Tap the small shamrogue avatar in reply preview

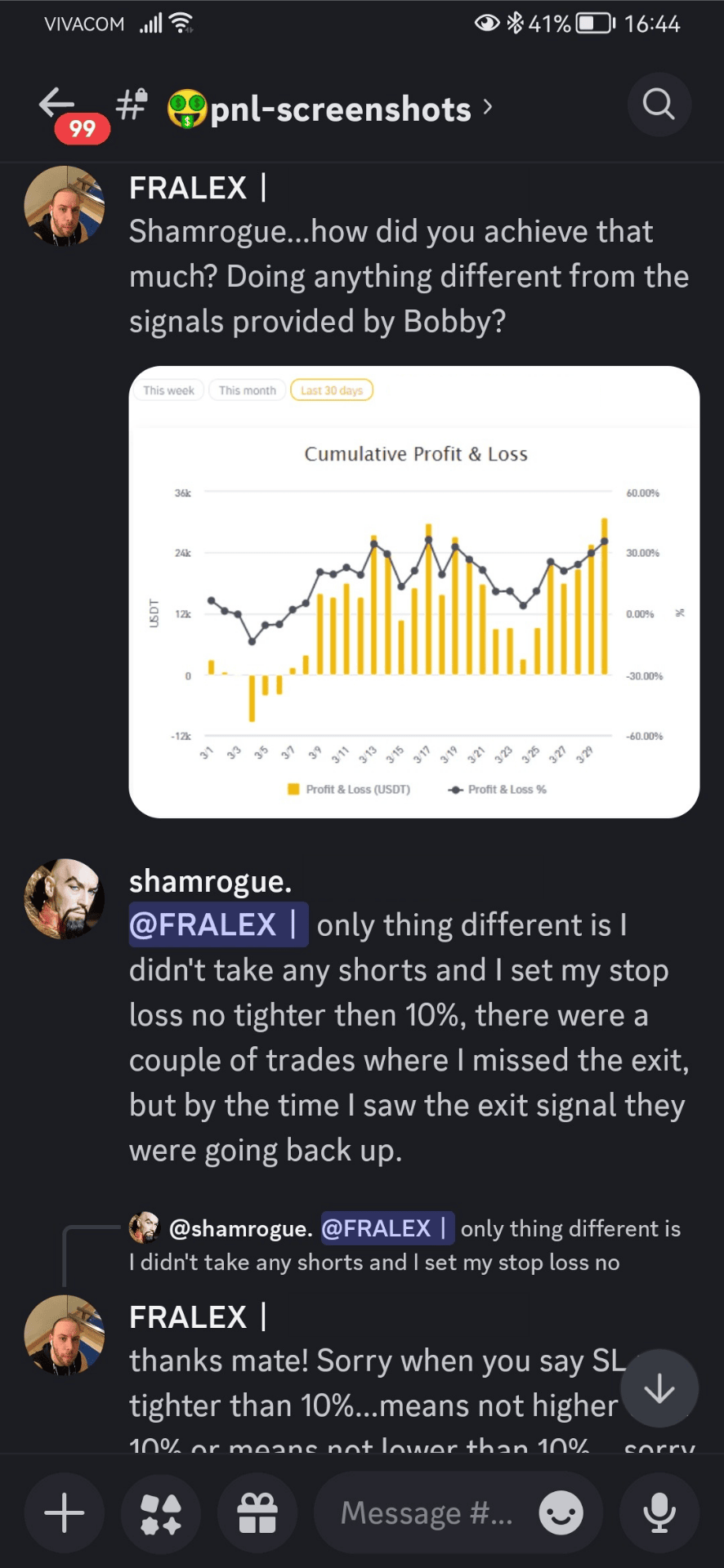coord(144,1227)
